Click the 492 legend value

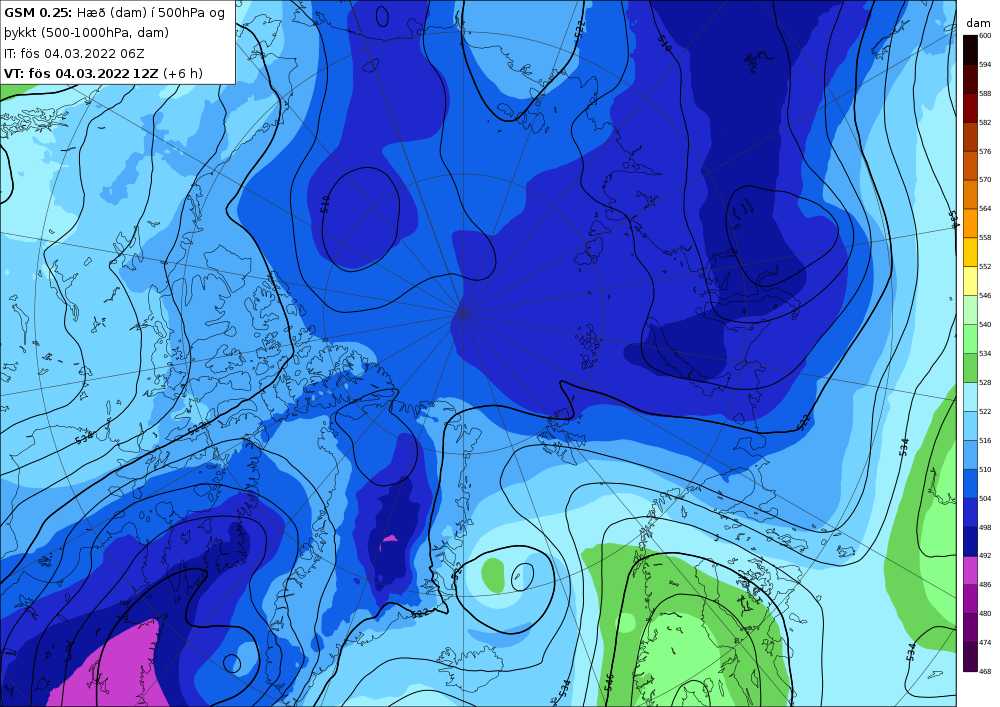click(985, 555)
